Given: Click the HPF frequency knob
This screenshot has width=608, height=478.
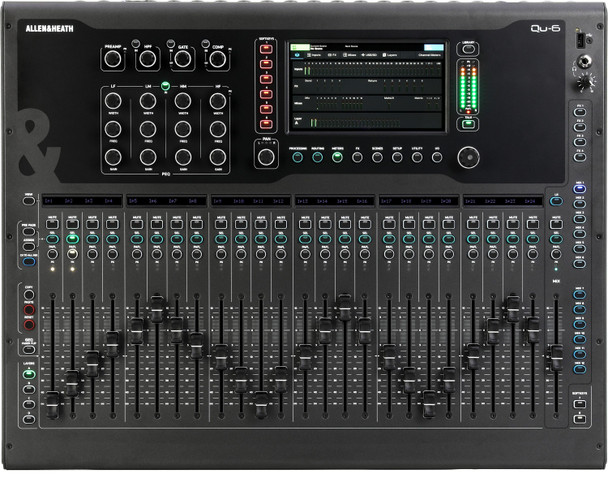Looking at the screenshot, I should 148,59.
